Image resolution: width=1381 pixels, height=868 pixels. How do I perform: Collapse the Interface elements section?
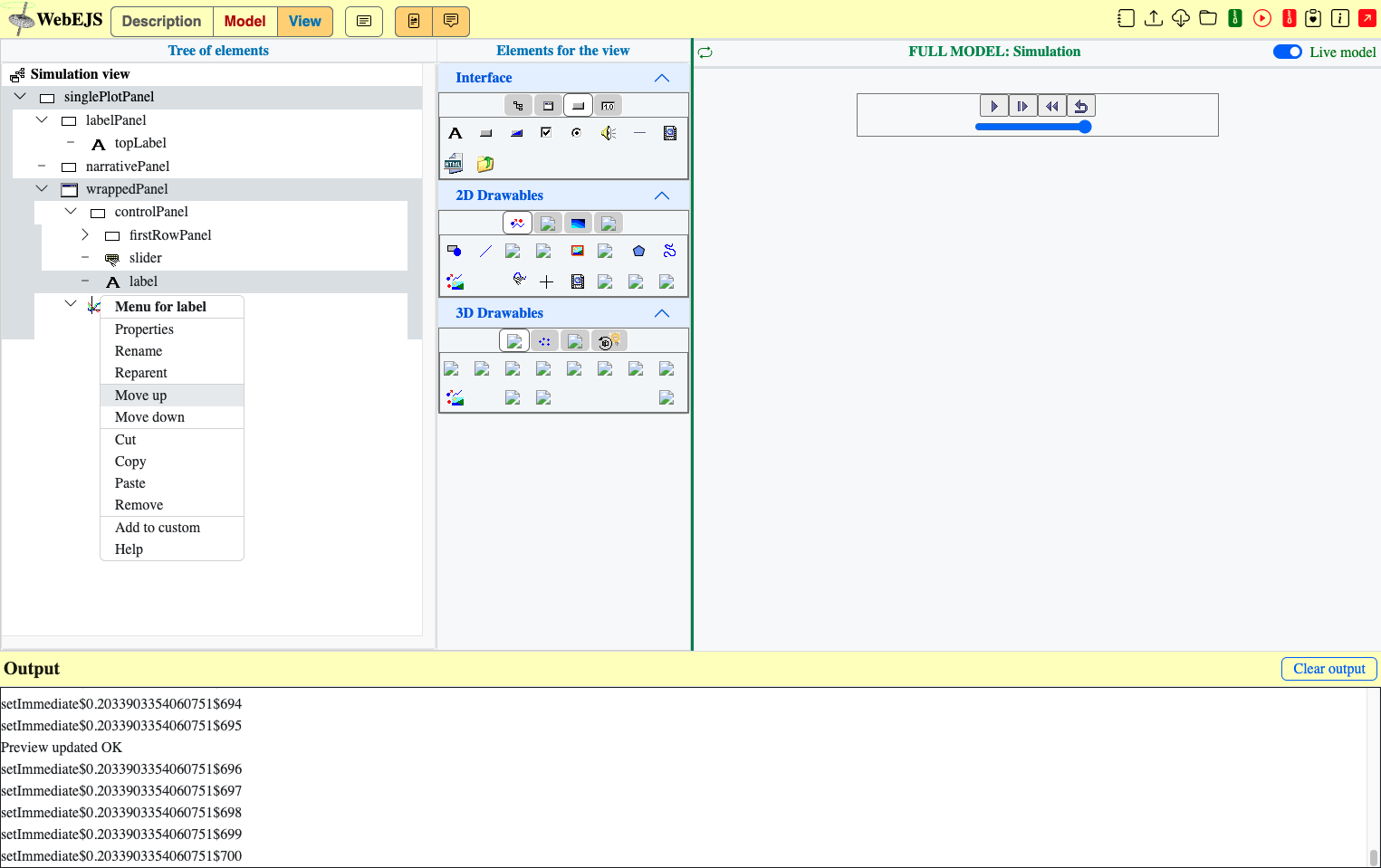[x=662, y=78]
